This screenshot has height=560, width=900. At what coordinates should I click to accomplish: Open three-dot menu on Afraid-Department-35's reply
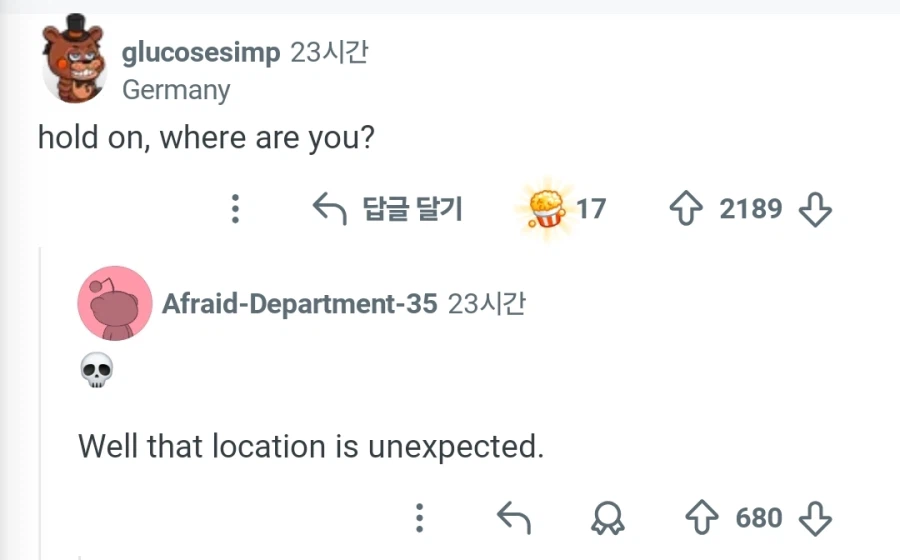(420, 518)
